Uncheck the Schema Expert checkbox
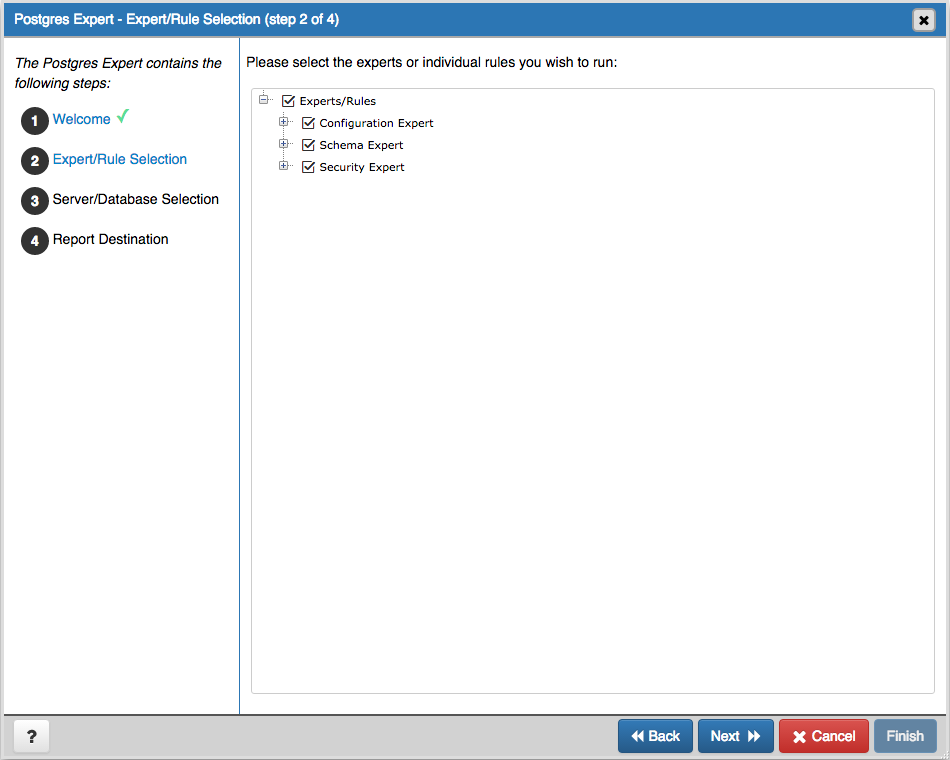The width and height of the screenshot is (950, 760). tap(308, 145)
